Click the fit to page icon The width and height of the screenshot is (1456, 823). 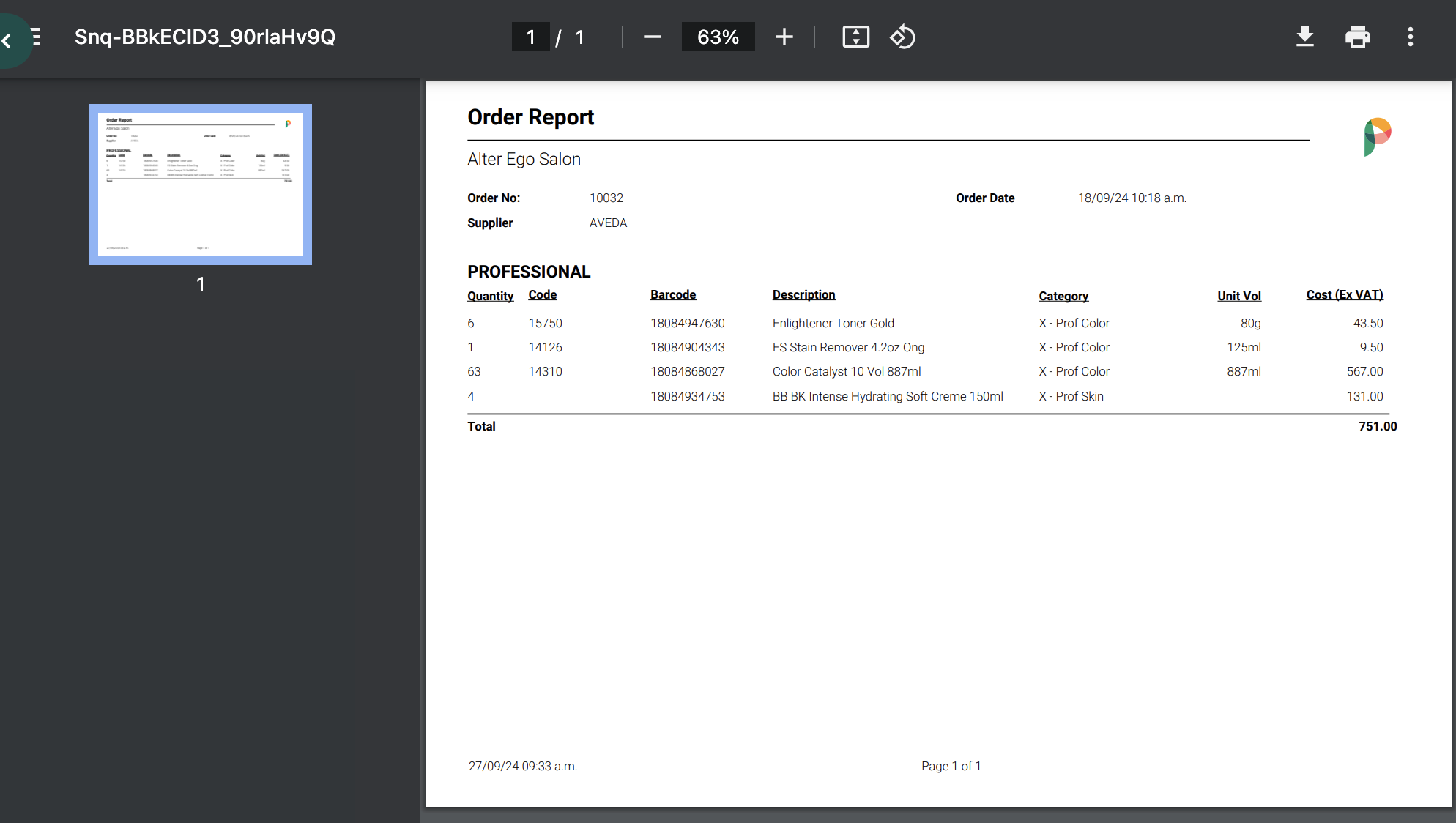tap(855, 37)
